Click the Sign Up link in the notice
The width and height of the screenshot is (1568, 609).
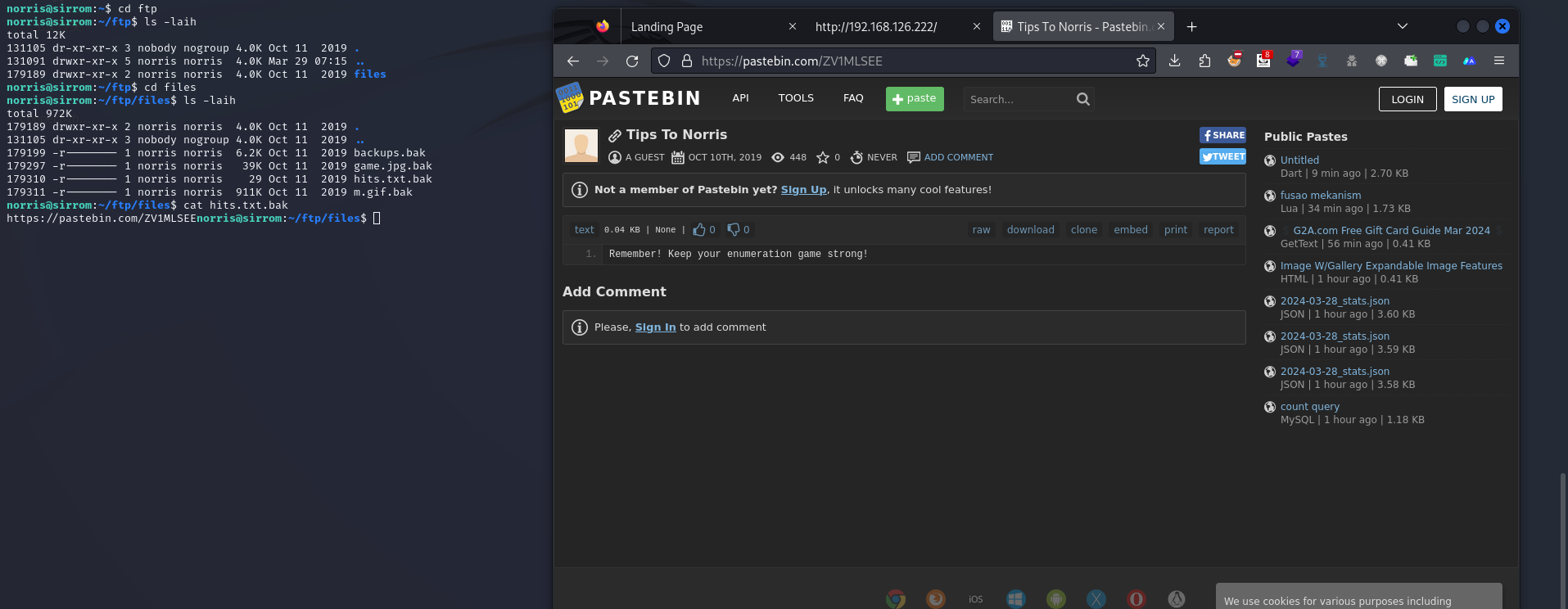tap(803, 189)
